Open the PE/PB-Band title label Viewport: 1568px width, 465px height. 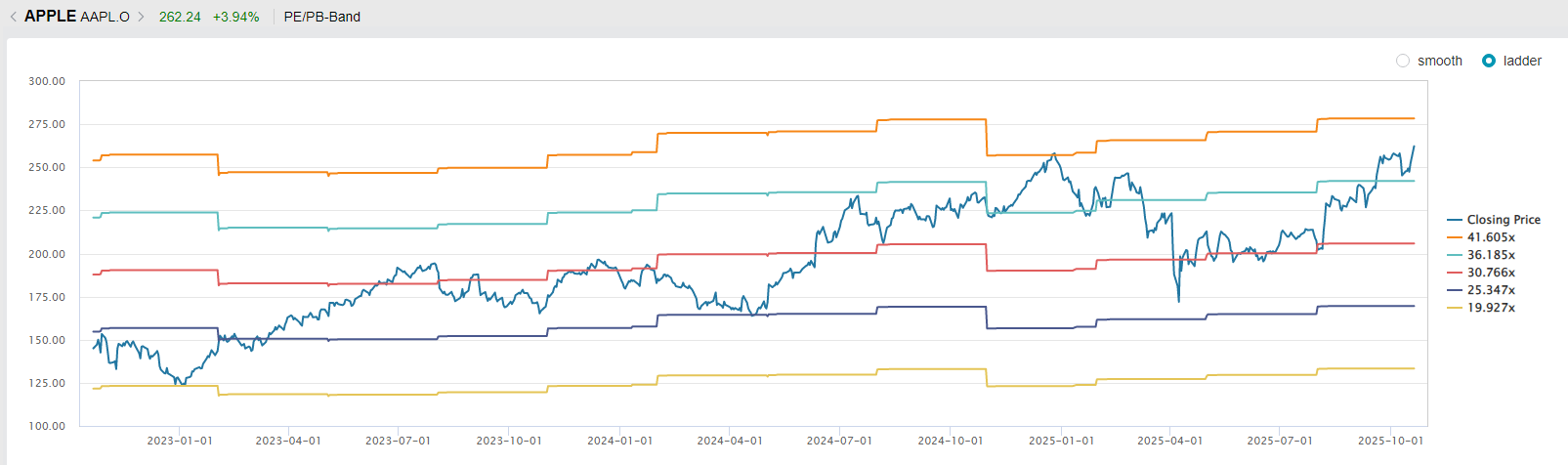[x=321, y=17]
